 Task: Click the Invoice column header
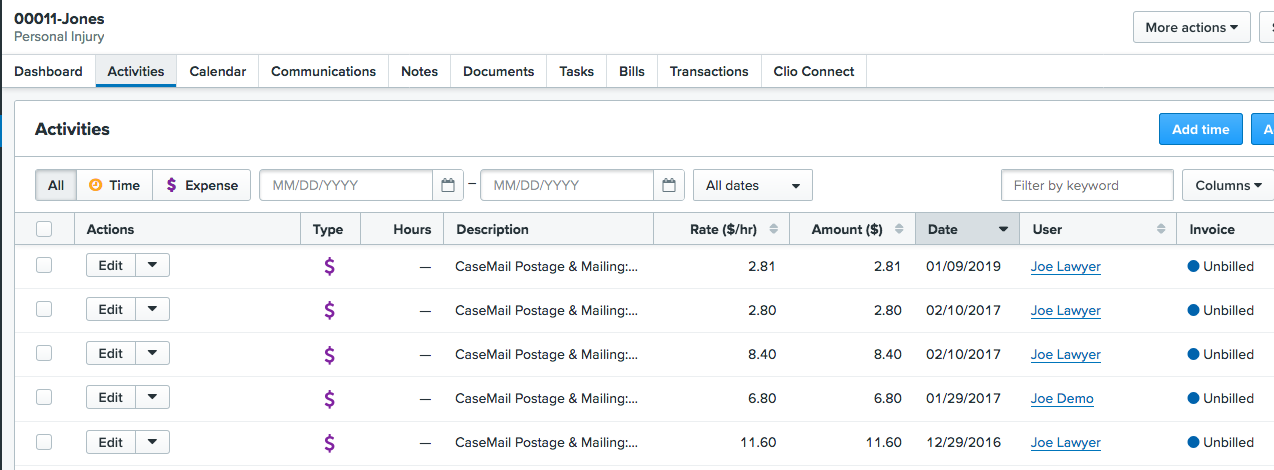click(x=1225, y=229)
